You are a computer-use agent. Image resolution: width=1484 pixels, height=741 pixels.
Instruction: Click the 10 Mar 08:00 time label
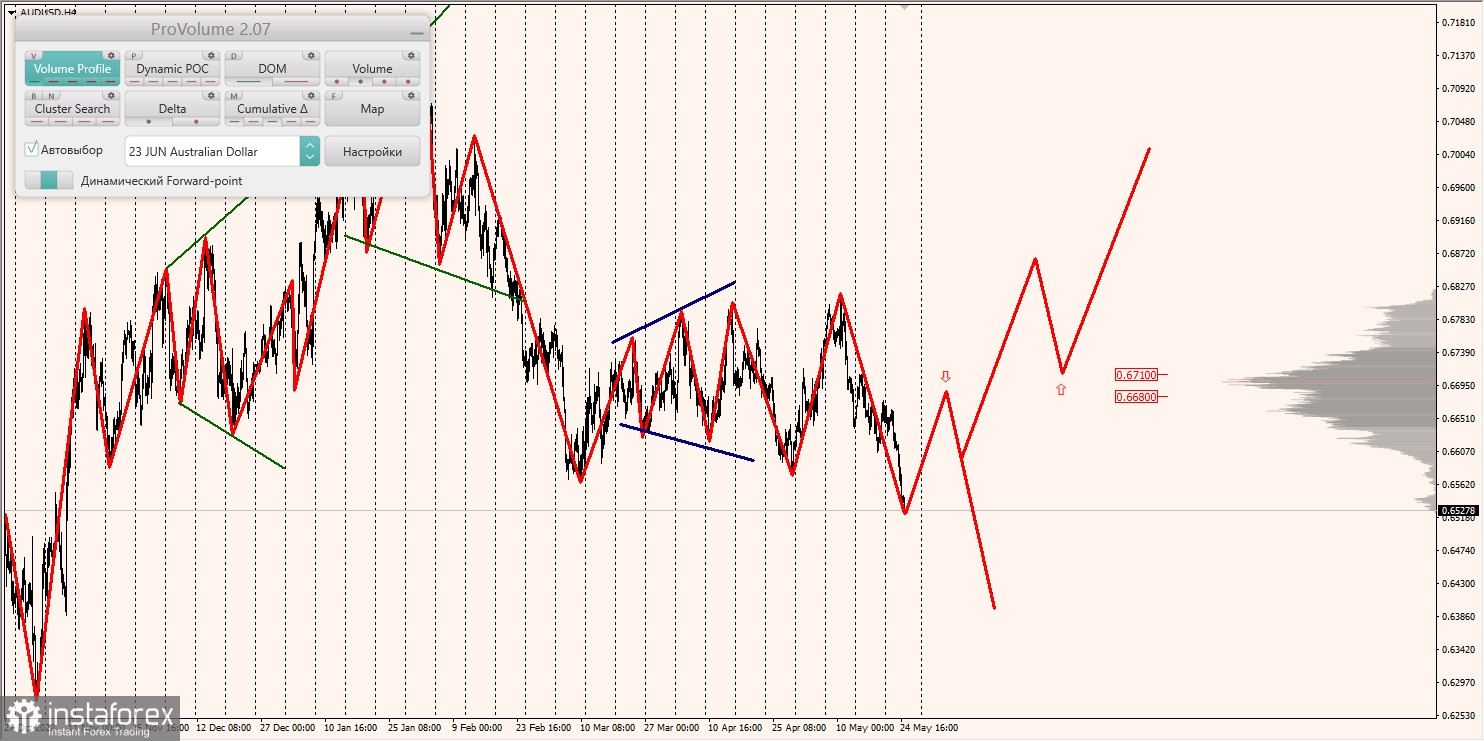(x=607, y=728)
